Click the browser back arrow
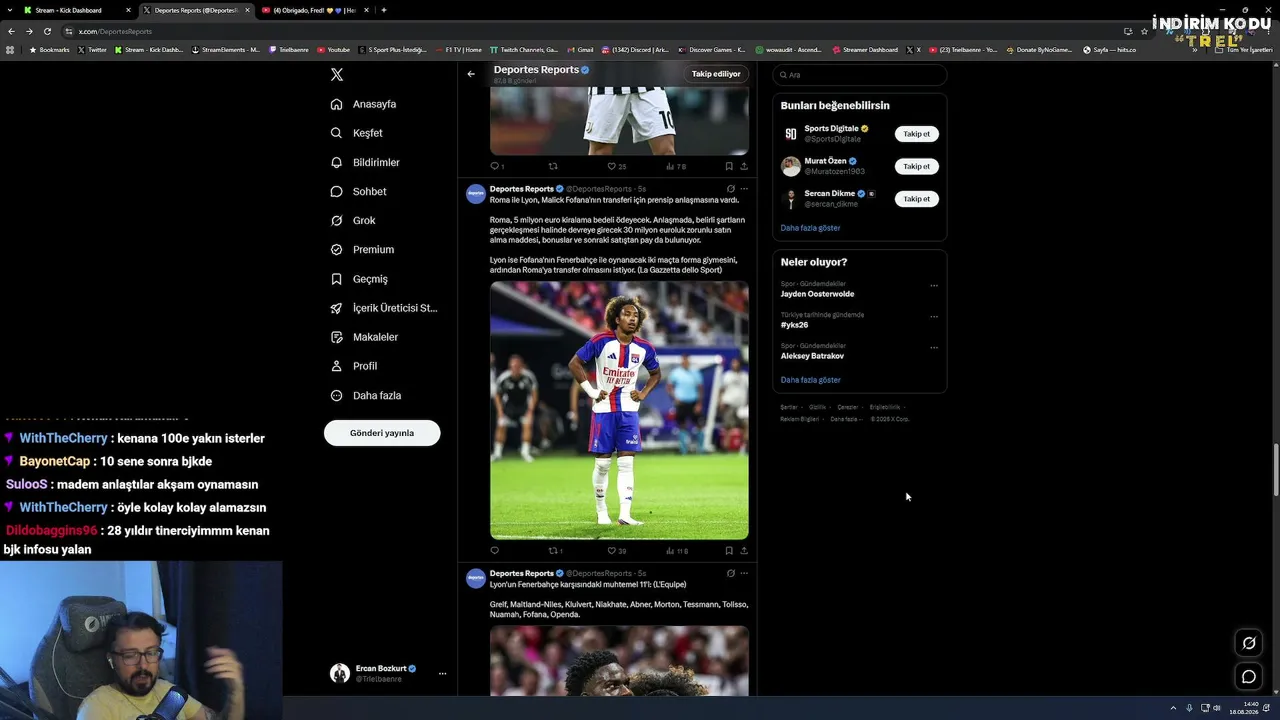 [11, 31]
